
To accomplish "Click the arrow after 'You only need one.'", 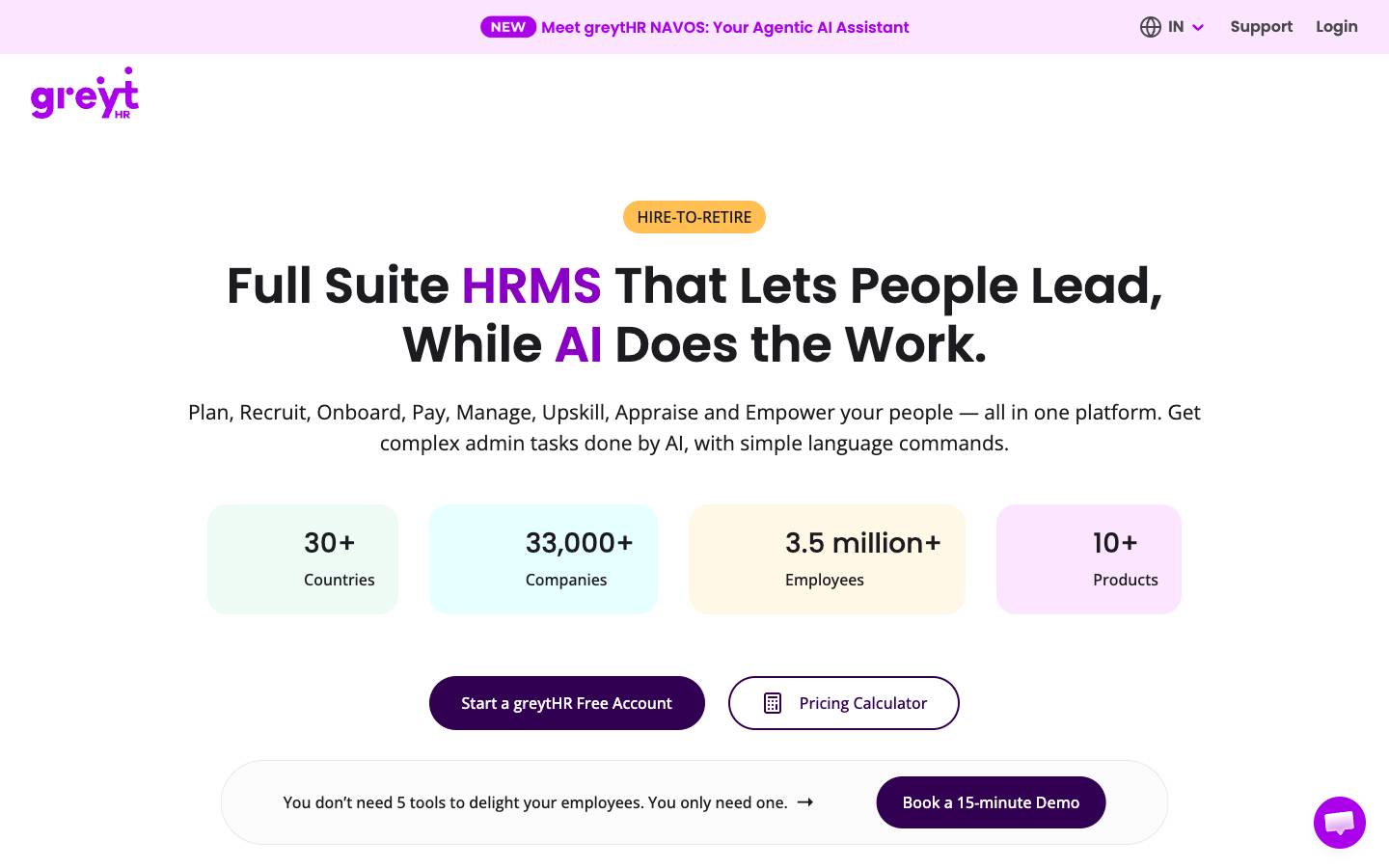I will click(805, 802).
